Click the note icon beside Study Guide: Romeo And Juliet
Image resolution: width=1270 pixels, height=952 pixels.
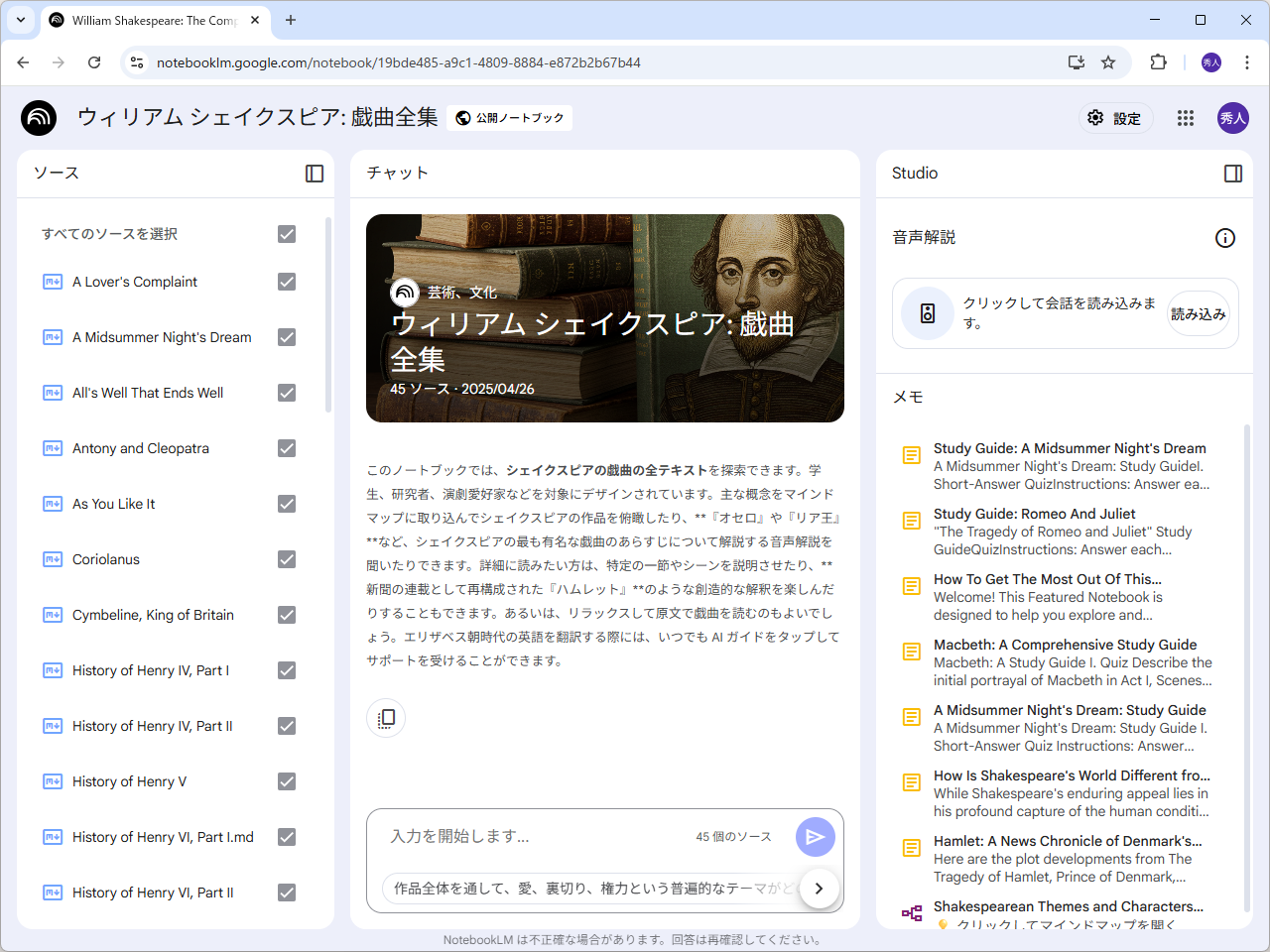click(x=911, y=521)
